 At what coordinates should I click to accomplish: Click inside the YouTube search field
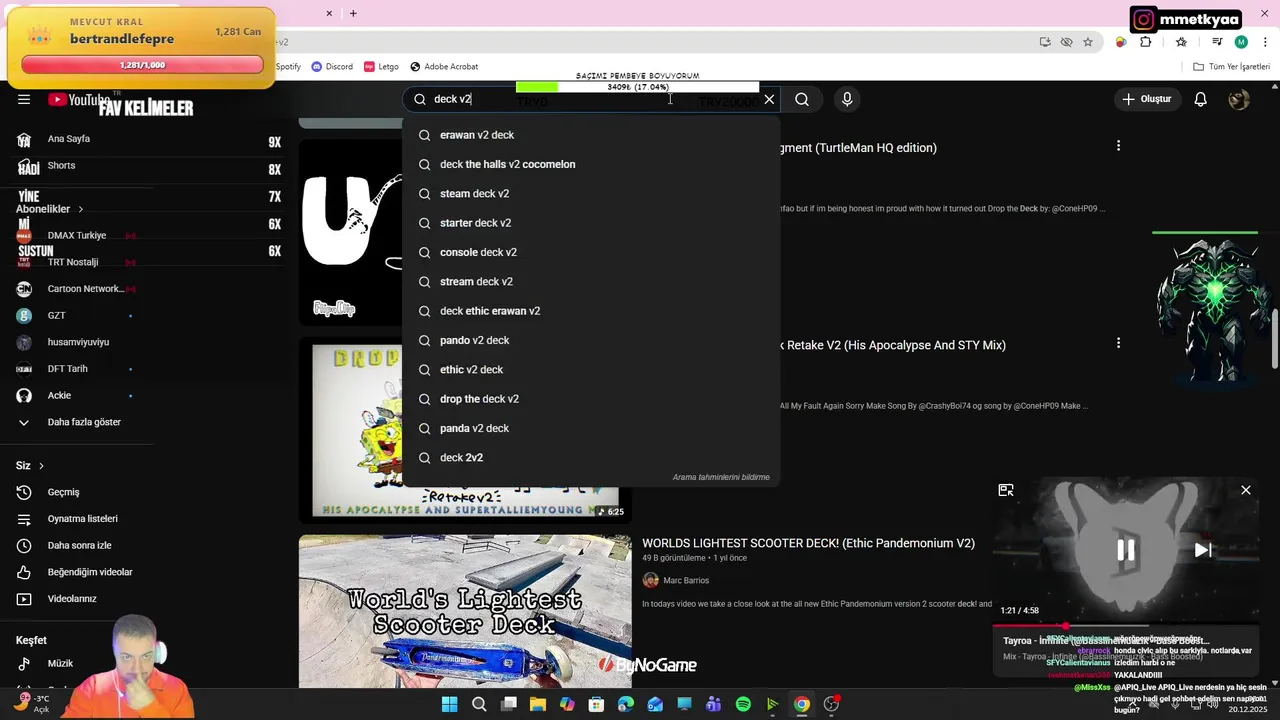pyautogui.click(x=590, y=99)
